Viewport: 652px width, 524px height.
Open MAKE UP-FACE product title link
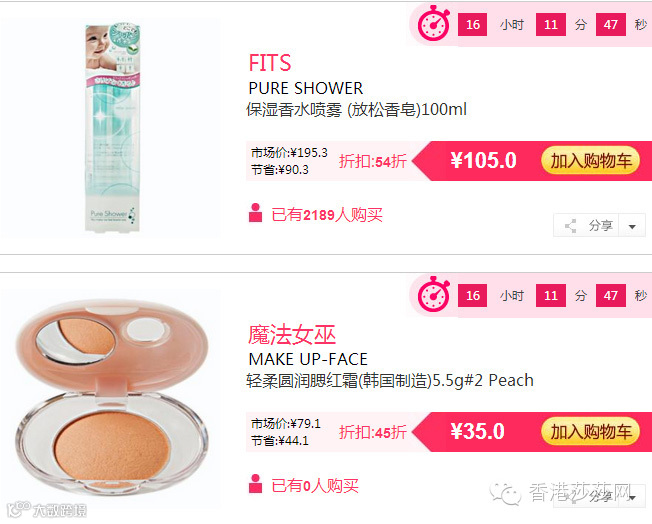pyautogui.click(x=308, y=359)
